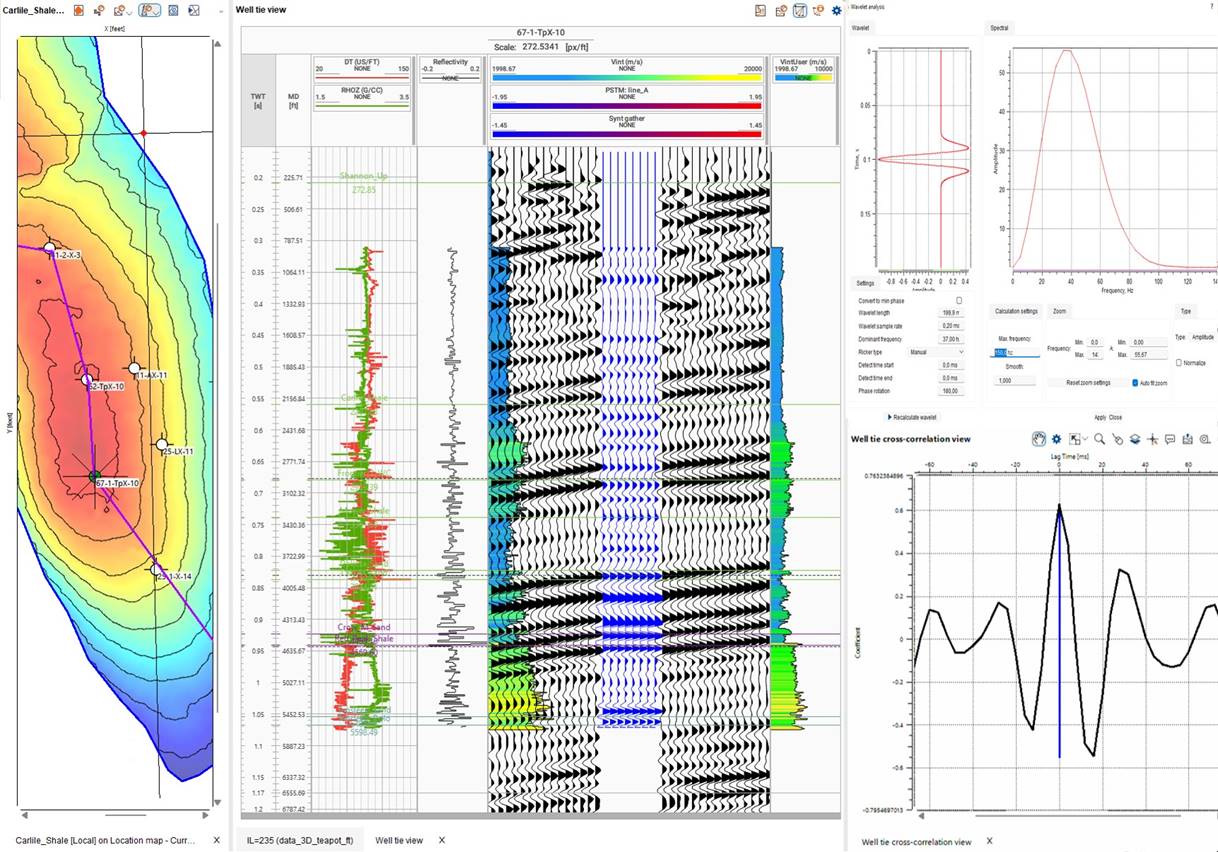The image size is (1218, 852).
Task: Click Recalculate wavelet button
Action: pyautogui.click(x=912, y=417)
